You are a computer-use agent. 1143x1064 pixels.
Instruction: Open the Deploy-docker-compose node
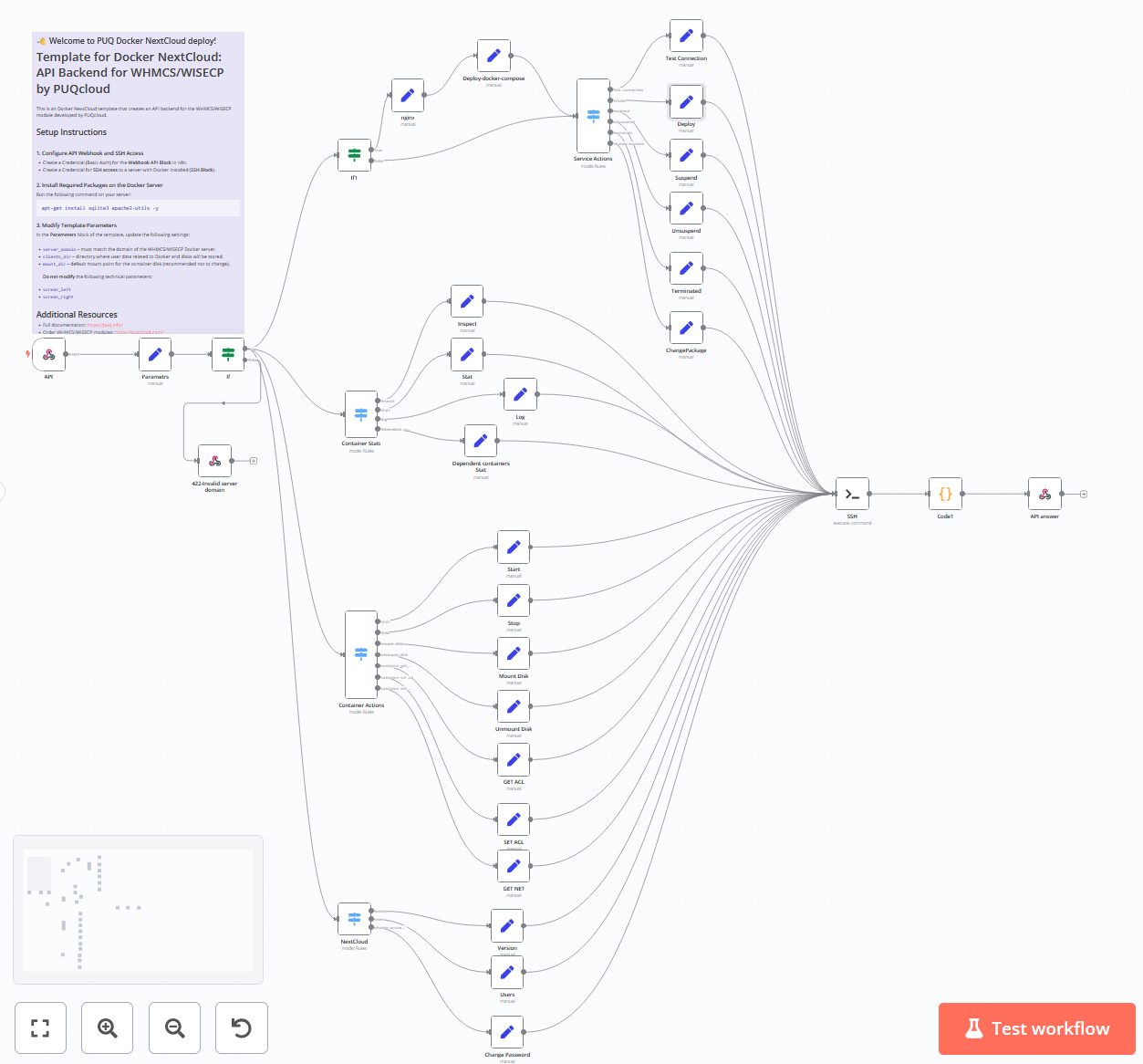pos(494,55)
